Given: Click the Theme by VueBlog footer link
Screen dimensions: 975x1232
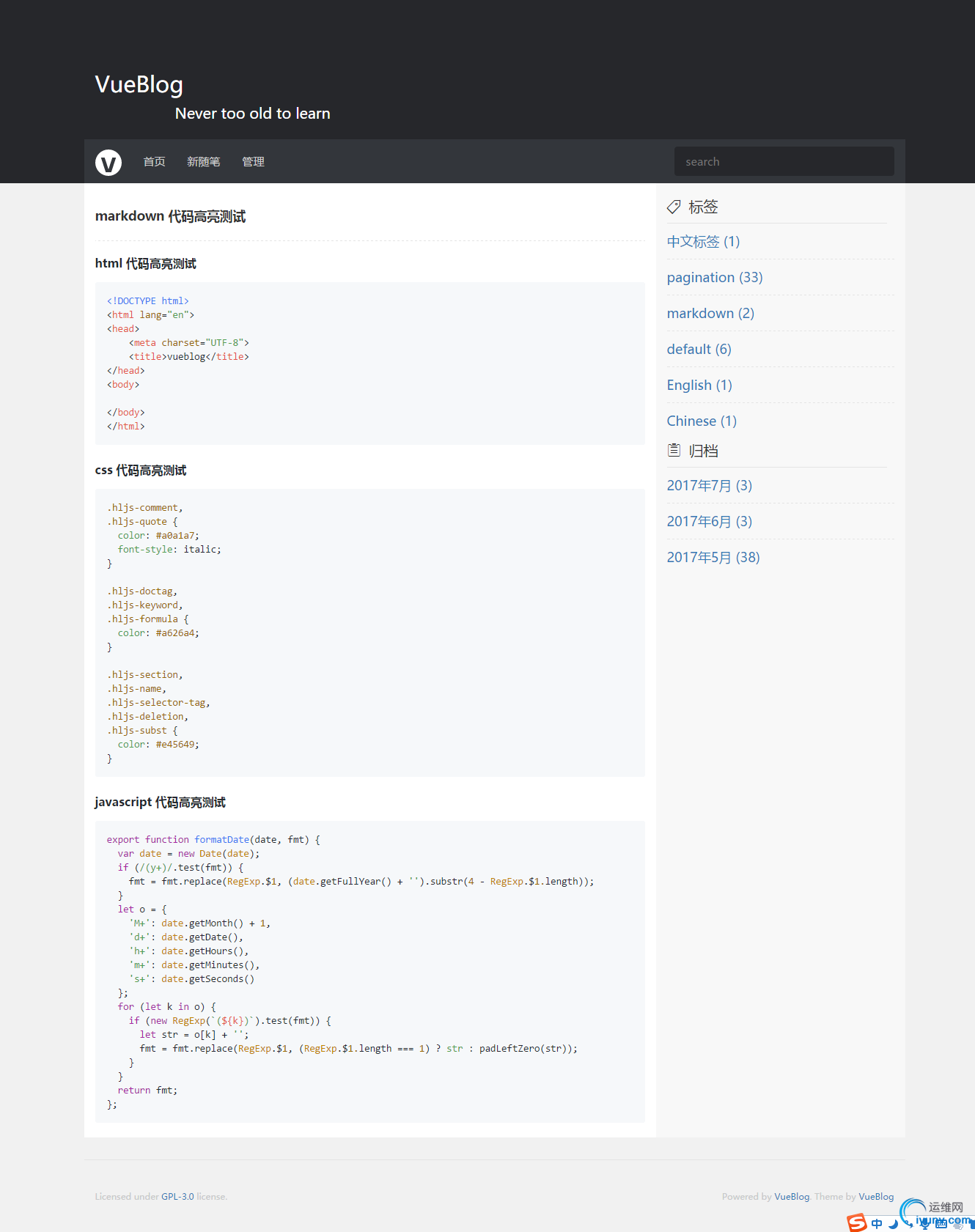Looking at the screenshot, I should point(876,1197).
